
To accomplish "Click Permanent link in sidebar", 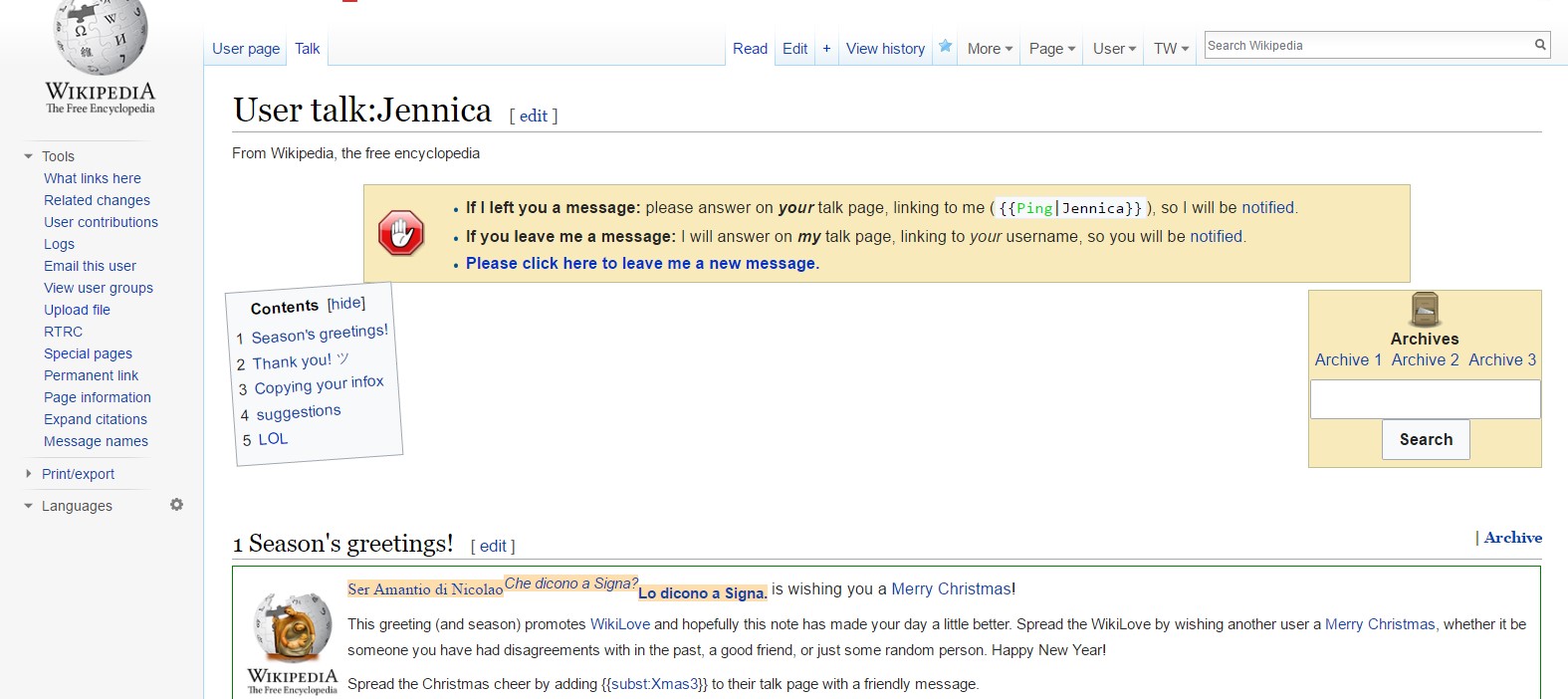I will coord(91,375).
